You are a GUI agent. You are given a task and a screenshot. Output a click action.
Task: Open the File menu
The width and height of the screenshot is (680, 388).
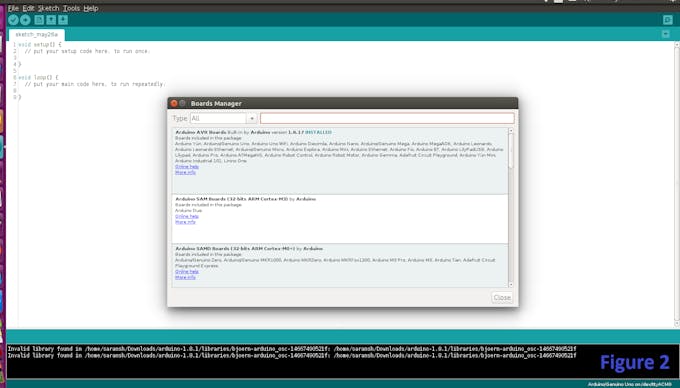tap(13, 8)
